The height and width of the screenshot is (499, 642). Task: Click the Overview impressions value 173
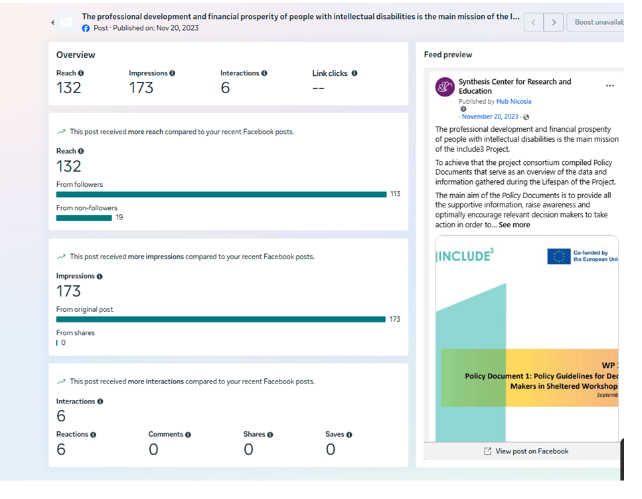(x=141, y=88)
